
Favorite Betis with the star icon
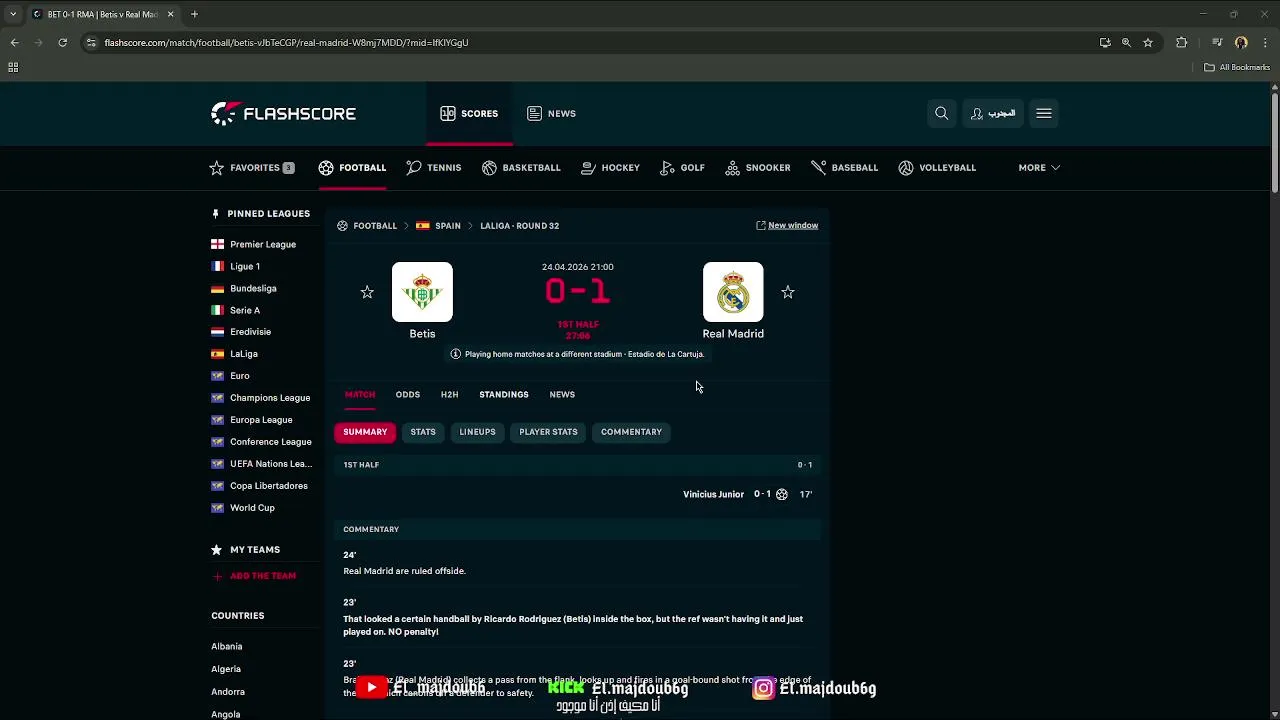tap(367, 292)
